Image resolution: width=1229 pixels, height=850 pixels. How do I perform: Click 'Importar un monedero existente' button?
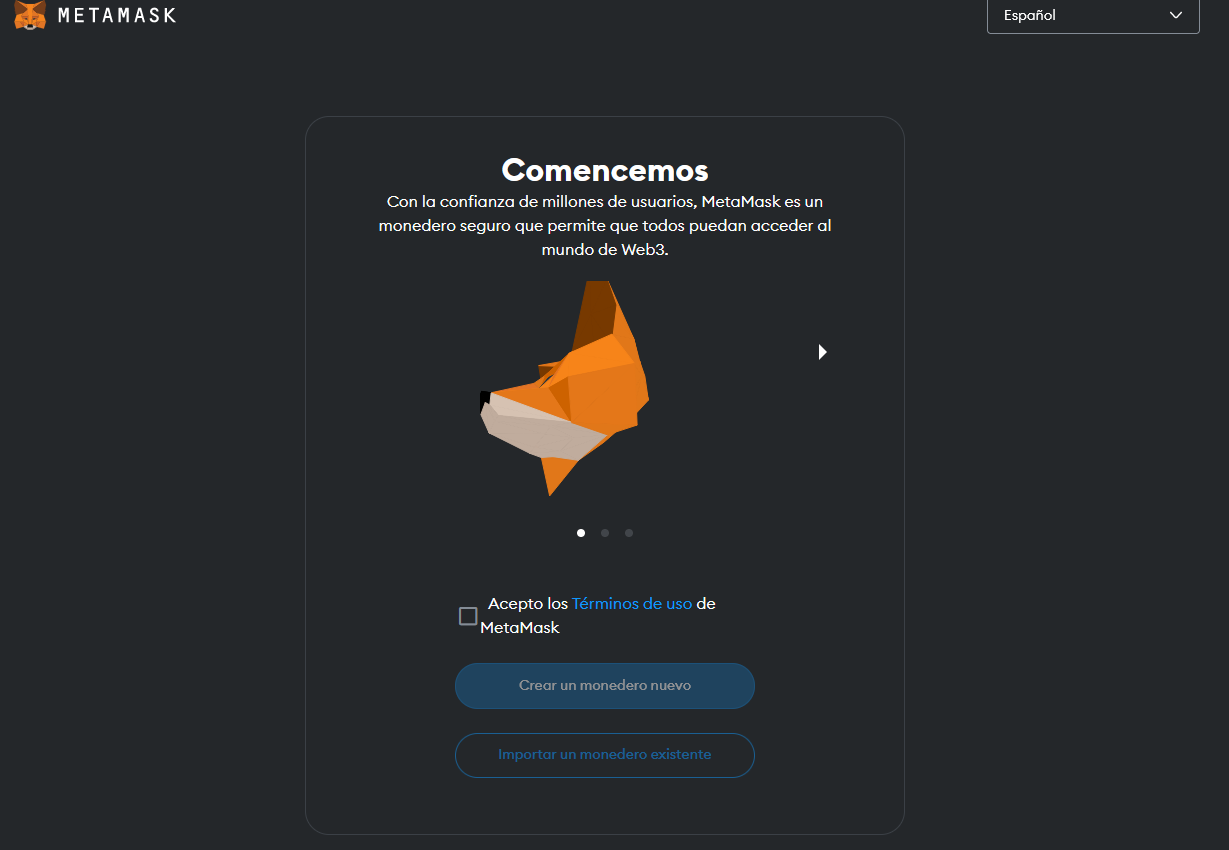[x=605, y=755]
